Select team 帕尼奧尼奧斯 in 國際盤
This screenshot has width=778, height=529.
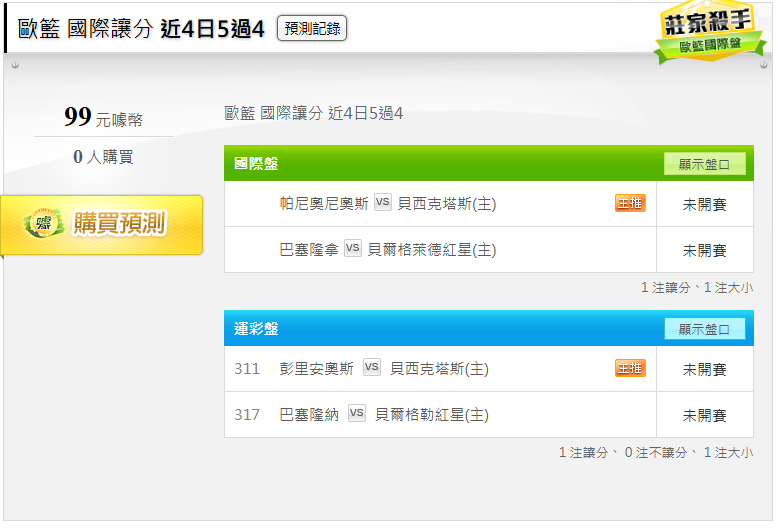coord(324,204)
